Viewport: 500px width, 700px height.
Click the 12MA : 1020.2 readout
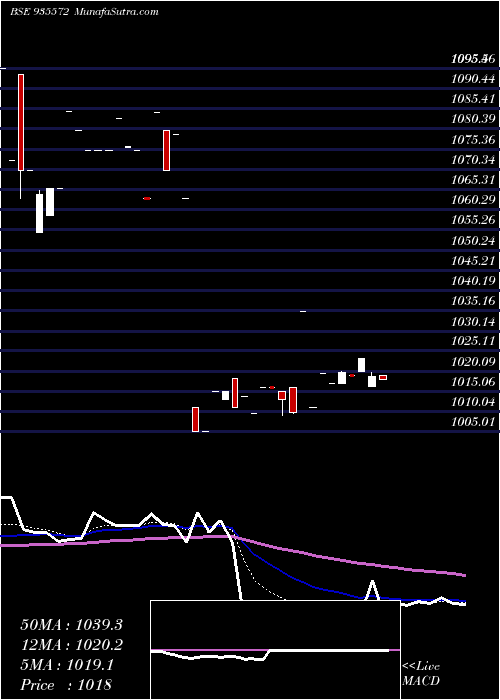(71, 645)
